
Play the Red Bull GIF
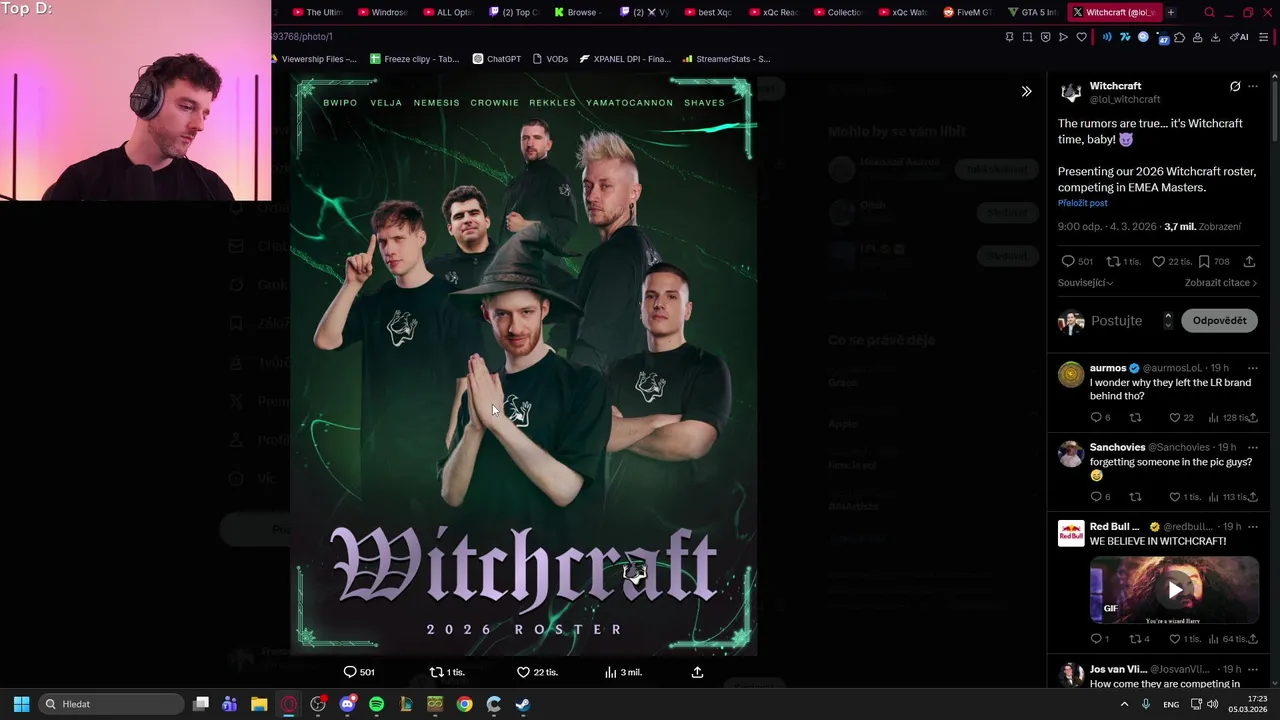(x=1175, y=590)
